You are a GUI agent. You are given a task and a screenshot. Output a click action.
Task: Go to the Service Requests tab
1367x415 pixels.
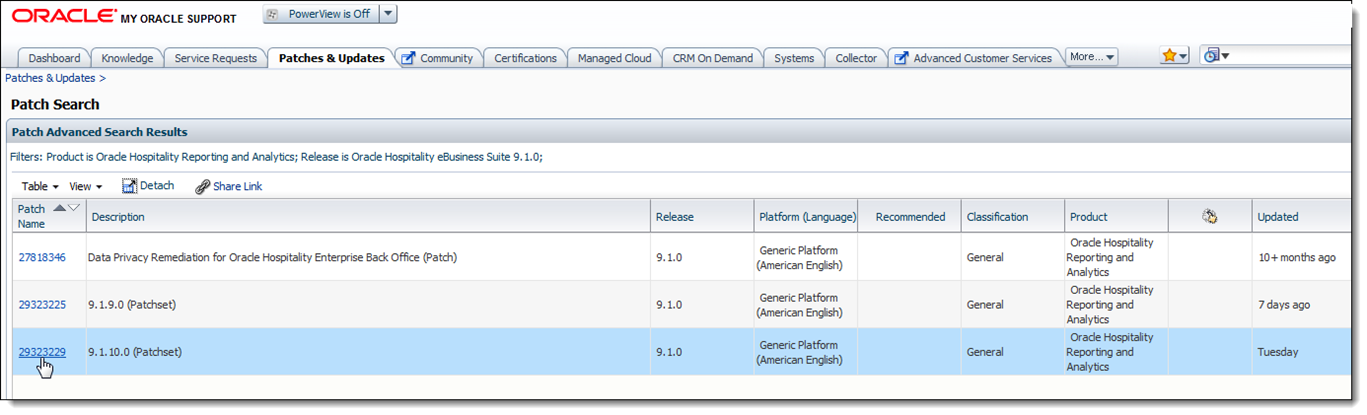215,58
